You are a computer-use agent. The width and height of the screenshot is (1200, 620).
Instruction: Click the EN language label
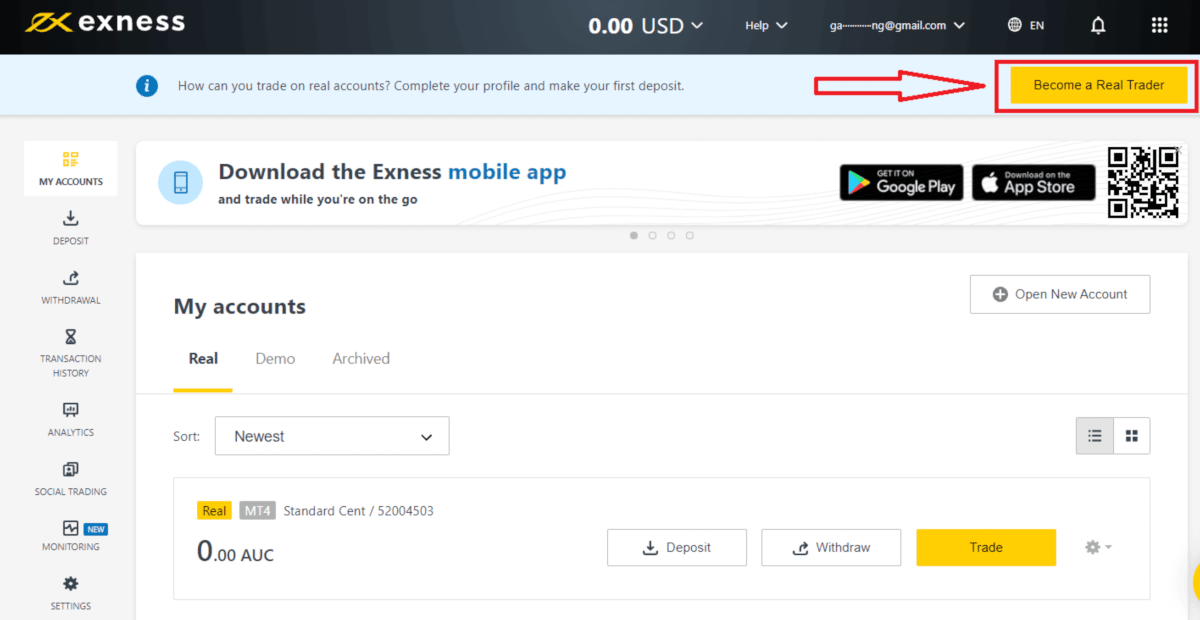tap(1037, 26)
